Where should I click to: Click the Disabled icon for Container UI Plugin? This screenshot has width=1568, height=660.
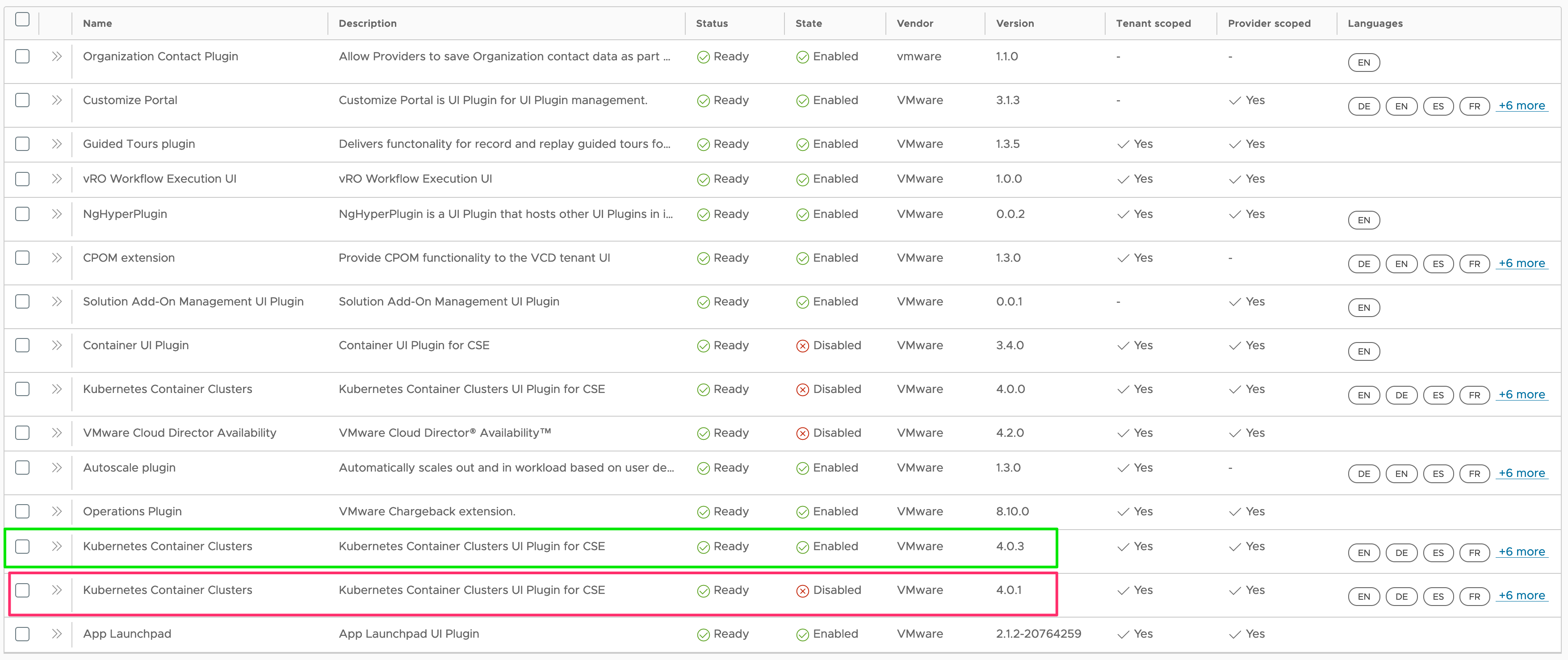(802, 346)
